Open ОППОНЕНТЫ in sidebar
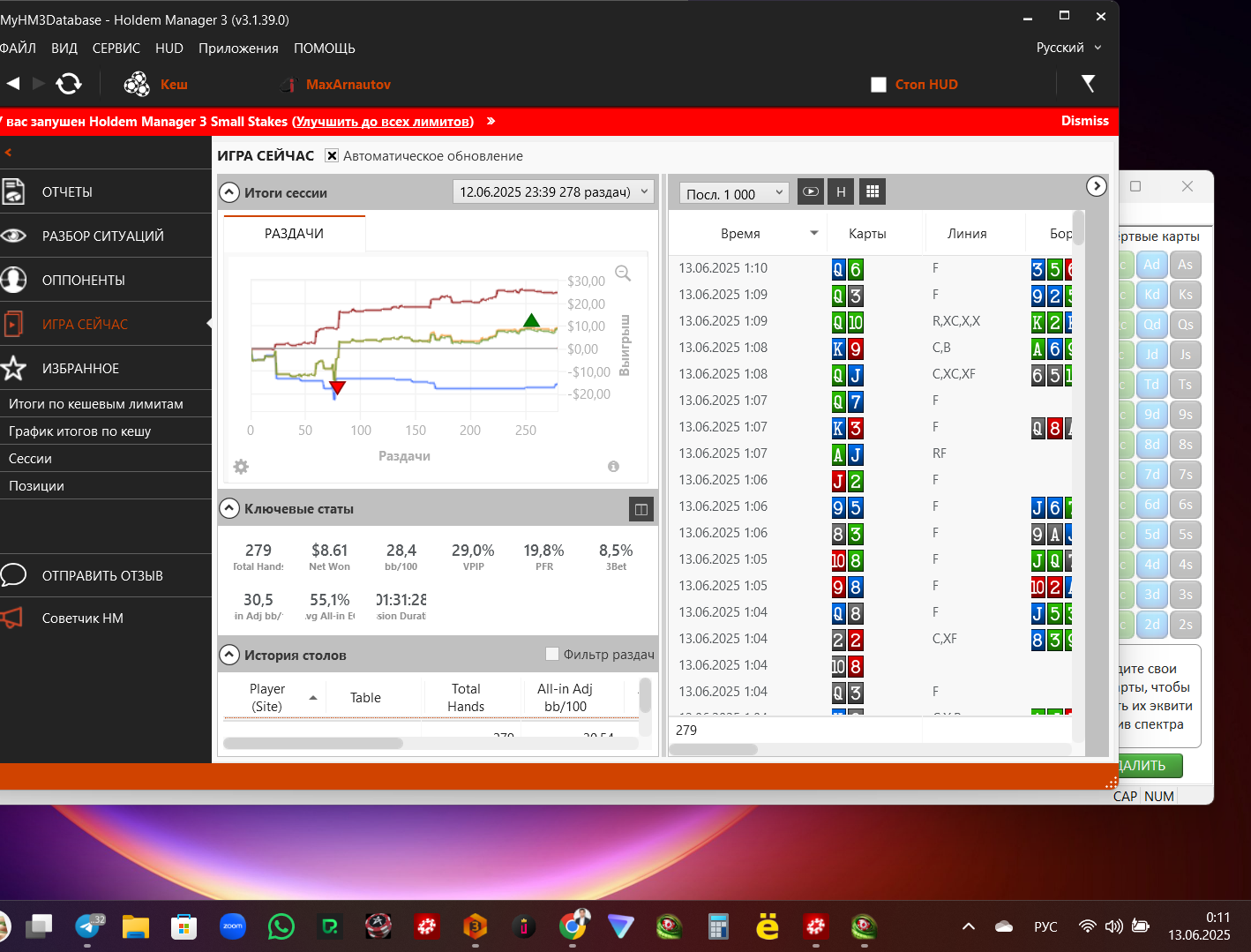This screenshot has height=952, width=1251. pos(106,280)
